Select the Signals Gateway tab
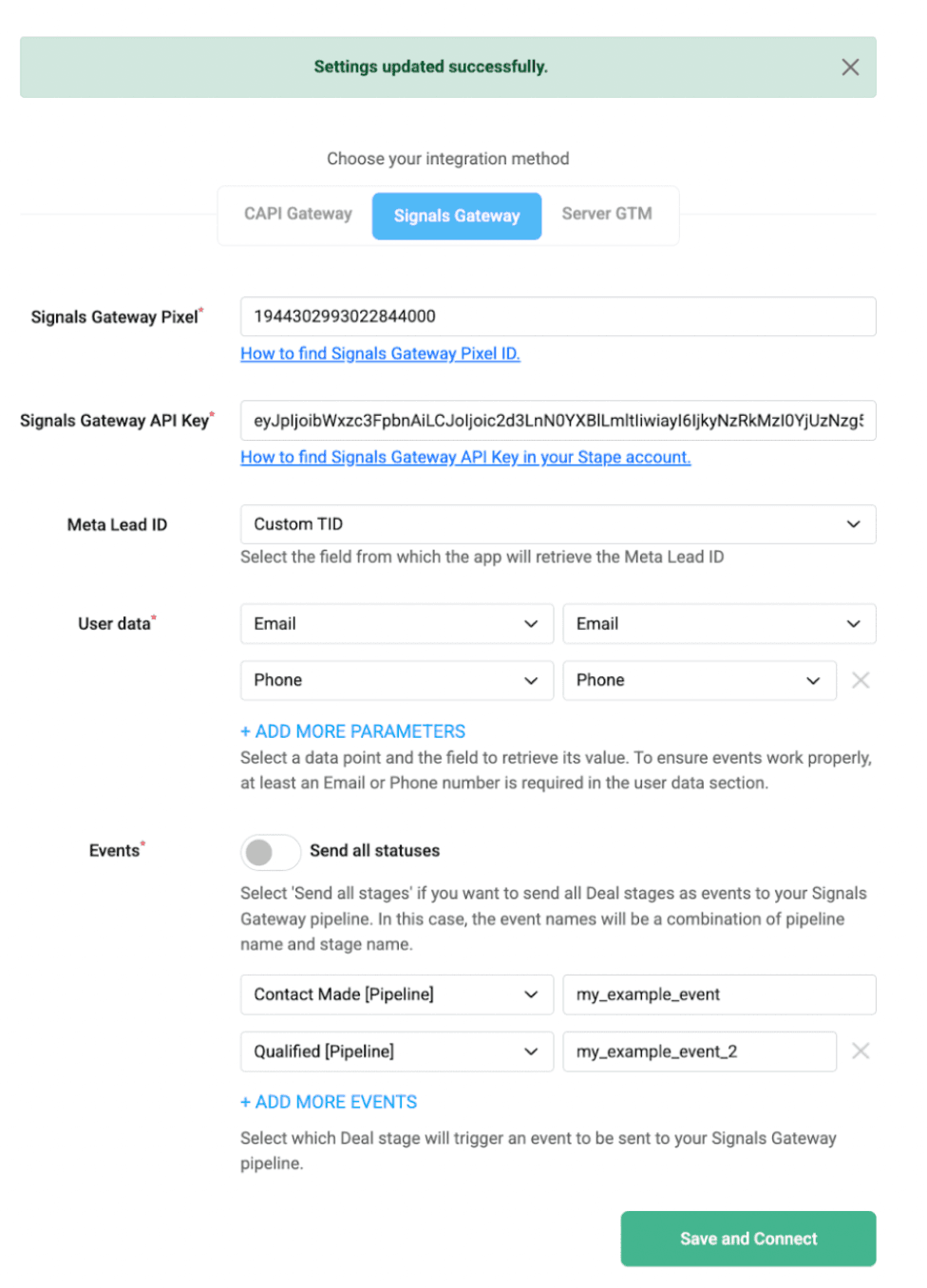Viewport: 927px width, 1288px height. (x=457, y=217)
